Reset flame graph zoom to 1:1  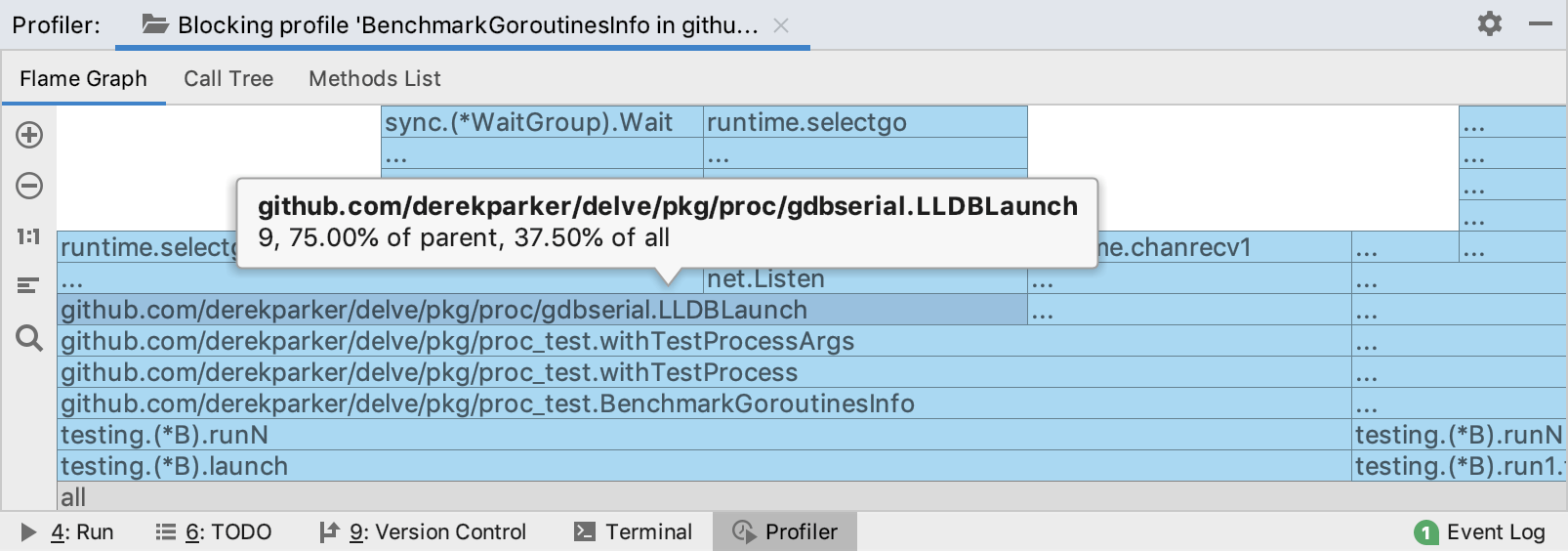click(x=29, y=236)
